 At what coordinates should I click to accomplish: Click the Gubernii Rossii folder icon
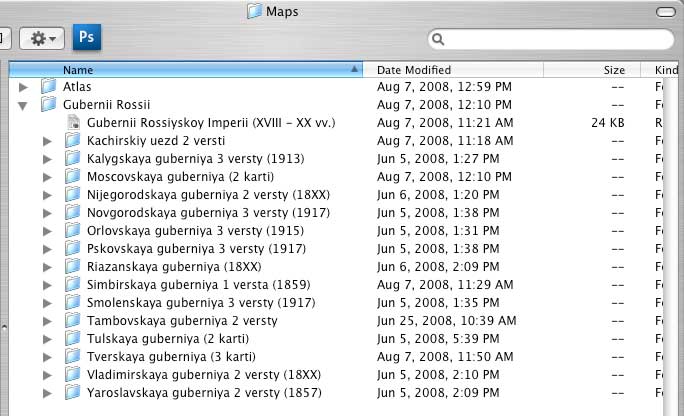coord(48,105)
